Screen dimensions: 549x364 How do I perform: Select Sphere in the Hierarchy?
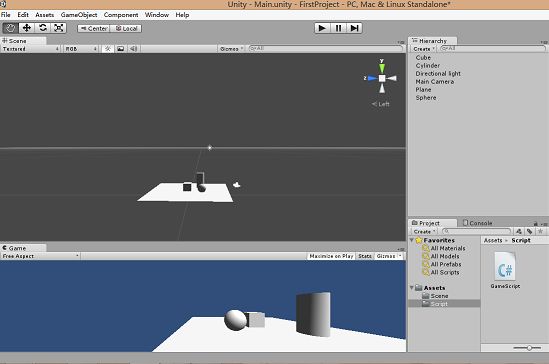tap(426, 98)
